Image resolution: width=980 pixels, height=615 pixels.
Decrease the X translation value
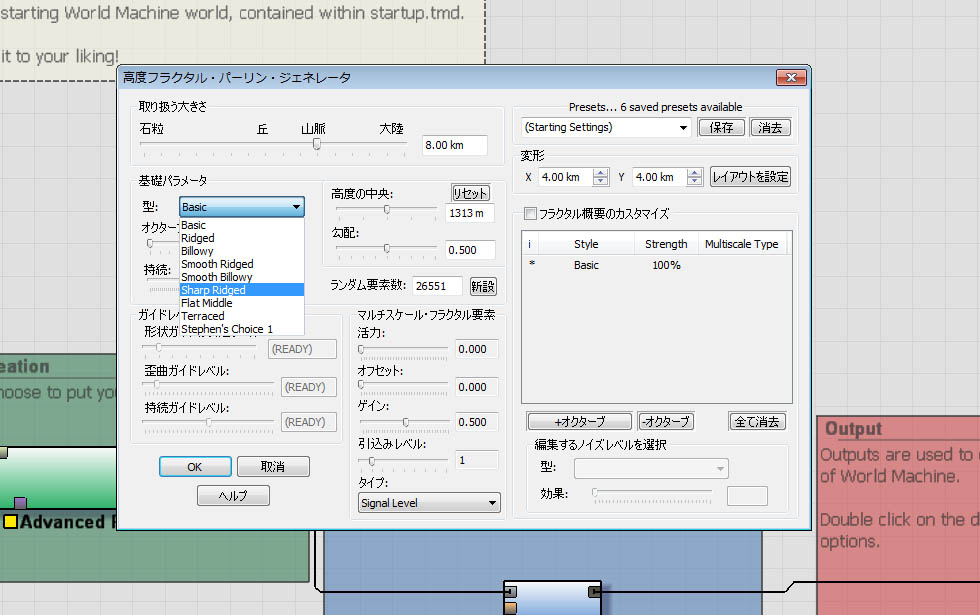(601, 181)
